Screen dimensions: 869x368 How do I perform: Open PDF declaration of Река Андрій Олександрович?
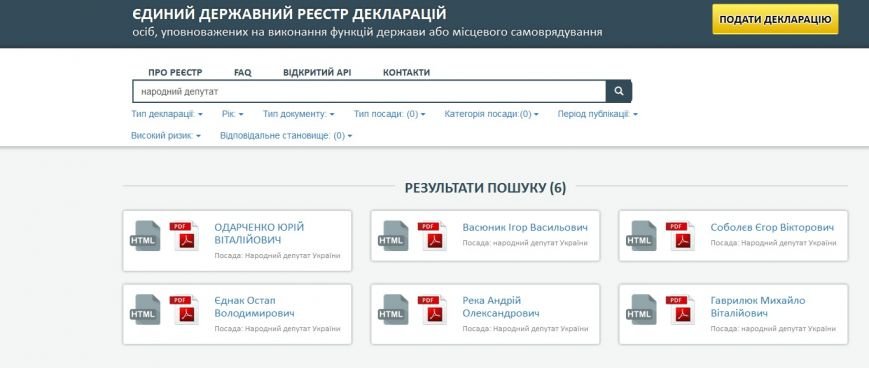[433, 309]
